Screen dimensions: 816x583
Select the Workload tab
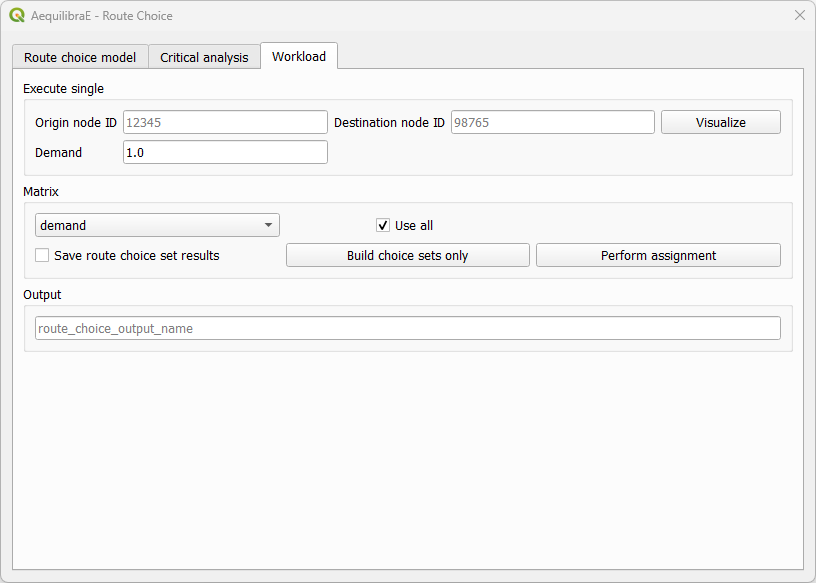point(299,56)
